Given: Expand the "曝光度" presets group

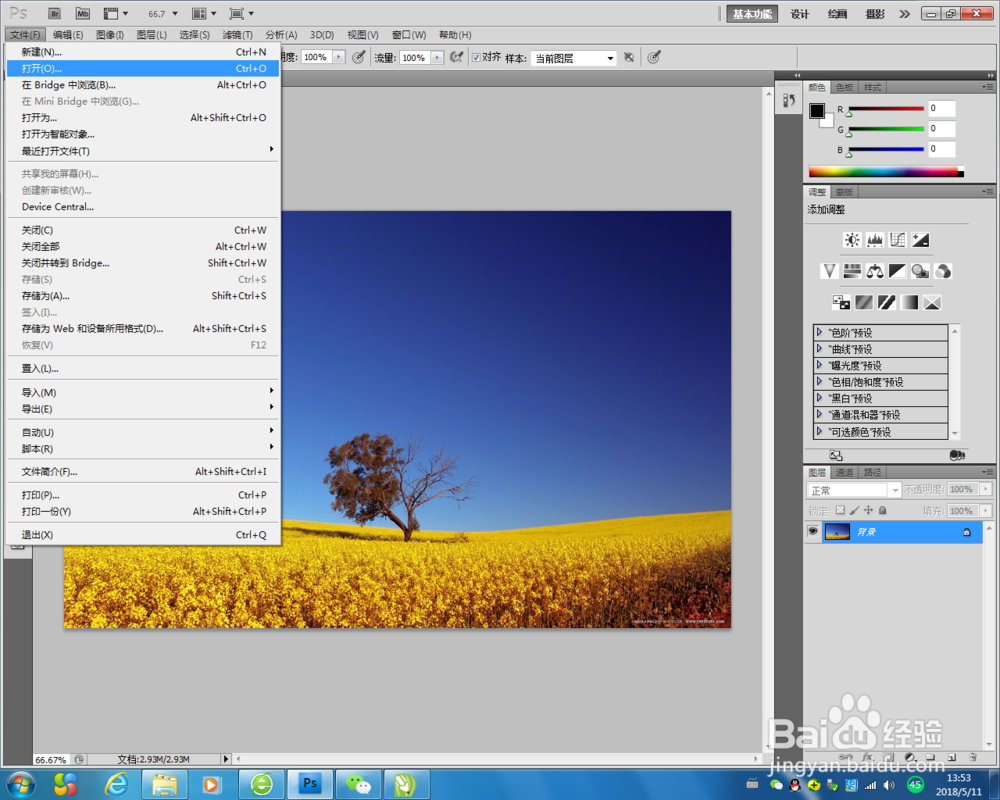Looking at the screenshot, I should (820, 366).
